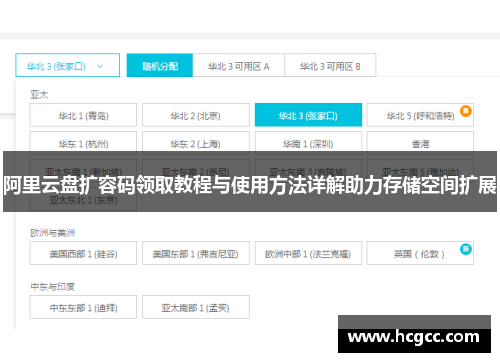Choose region 华北 2 (北京)

point(196,115)
